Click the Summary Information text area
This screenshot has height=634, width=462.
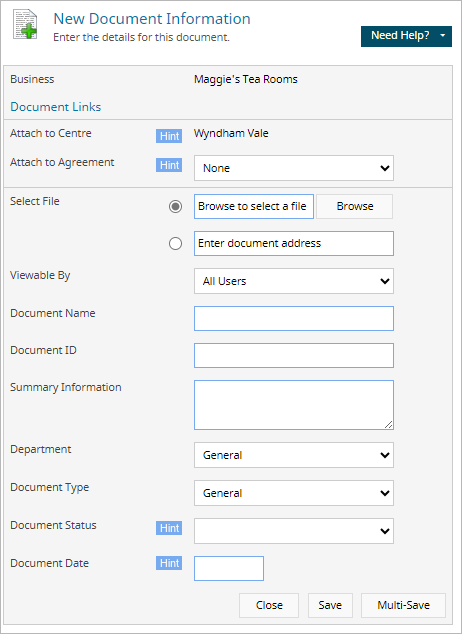pyautogui.click(x=294, y=405)
